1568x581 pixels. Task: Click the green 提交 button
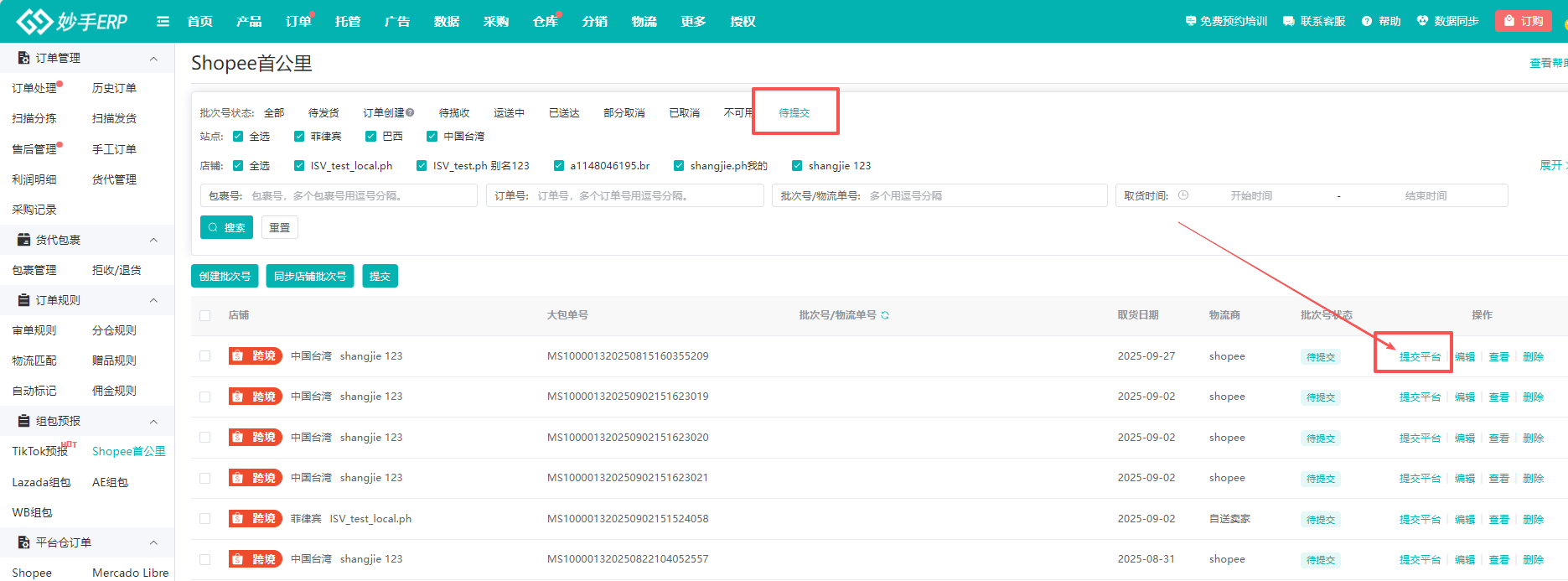pyautogui.click(x=380, y=276)
